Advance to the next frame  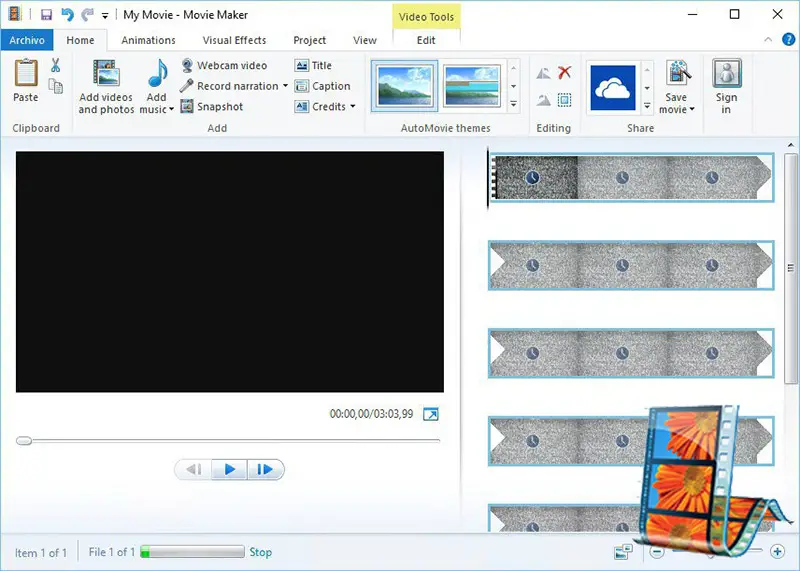(x=265, y=469)
